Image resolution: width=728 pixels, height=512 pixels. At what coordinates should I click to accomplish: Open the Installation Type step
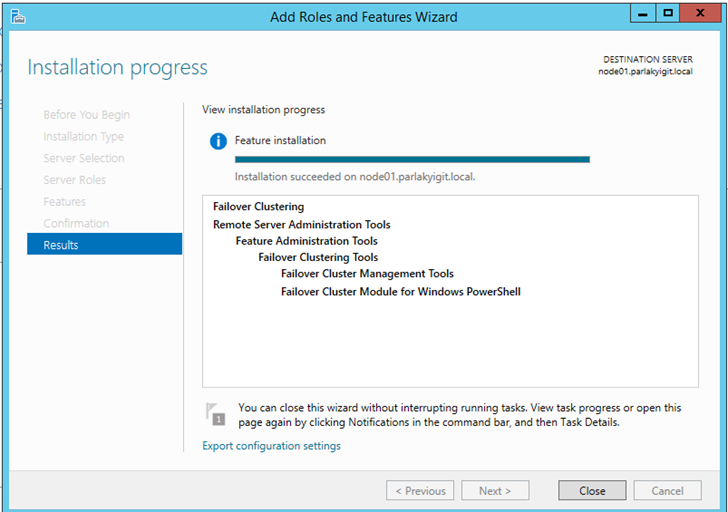[x=83, y=137]
